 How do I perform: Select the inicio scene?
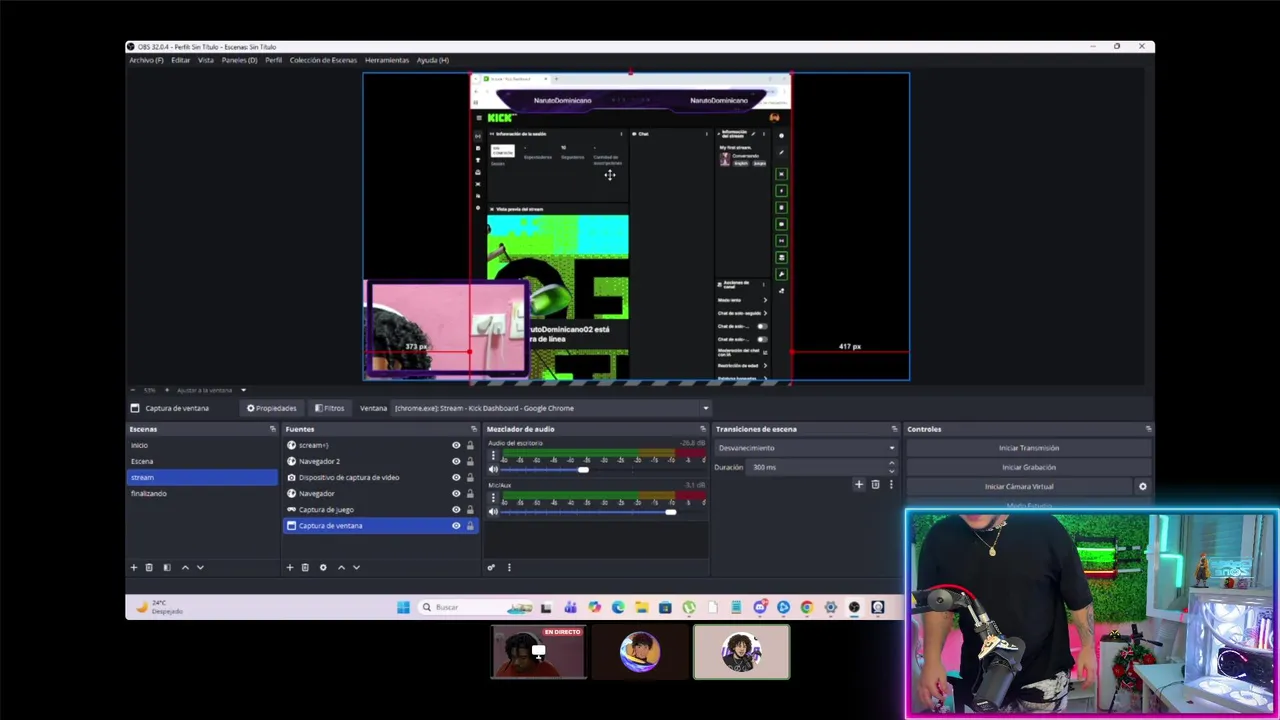(x=202, y=445)
